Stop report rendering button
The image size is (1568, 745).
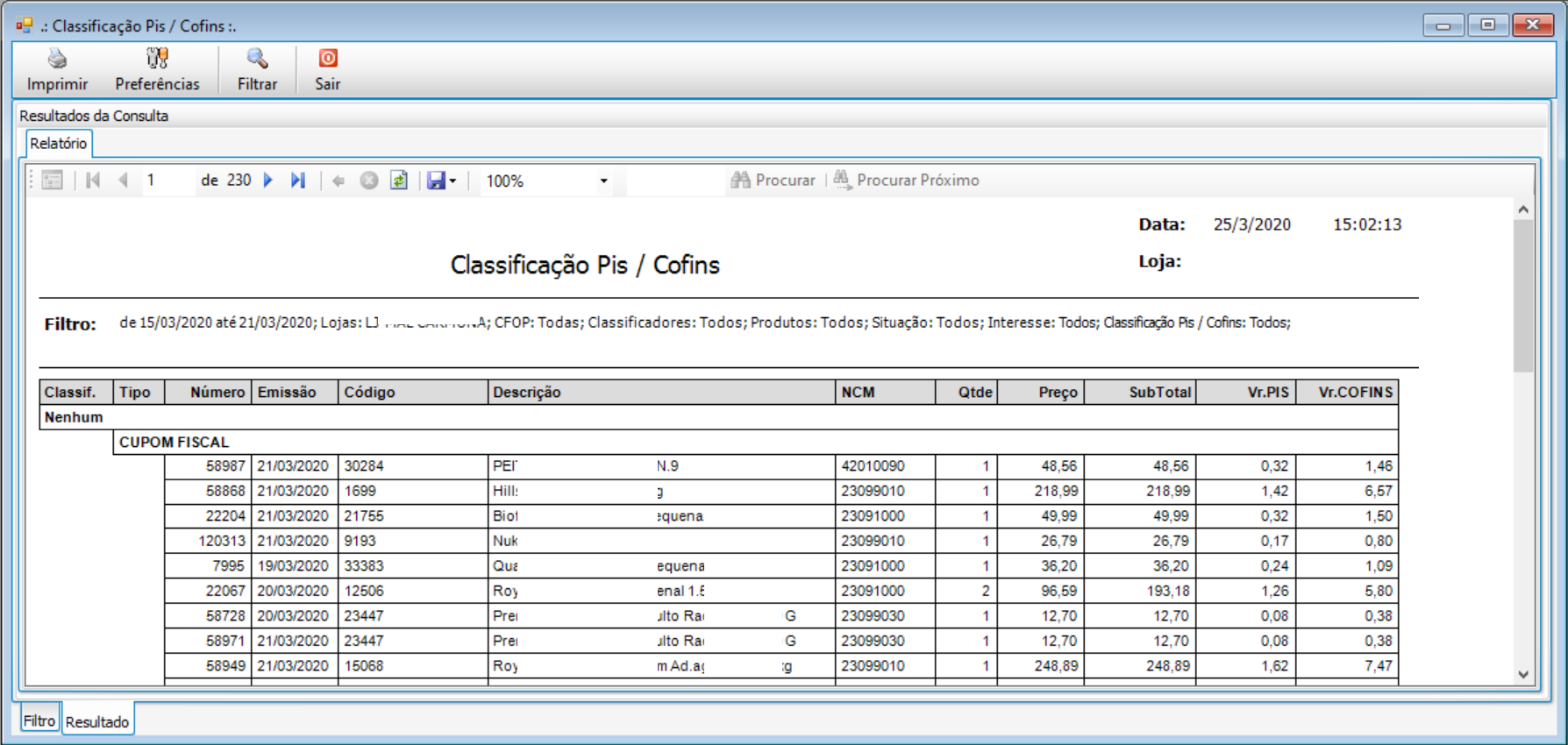pos(369,181)
